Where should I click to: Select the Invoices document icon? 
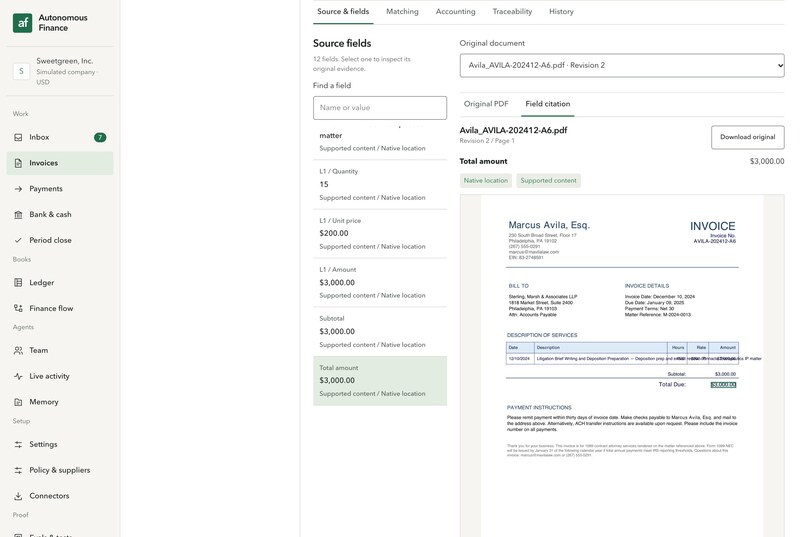(18, 163)
